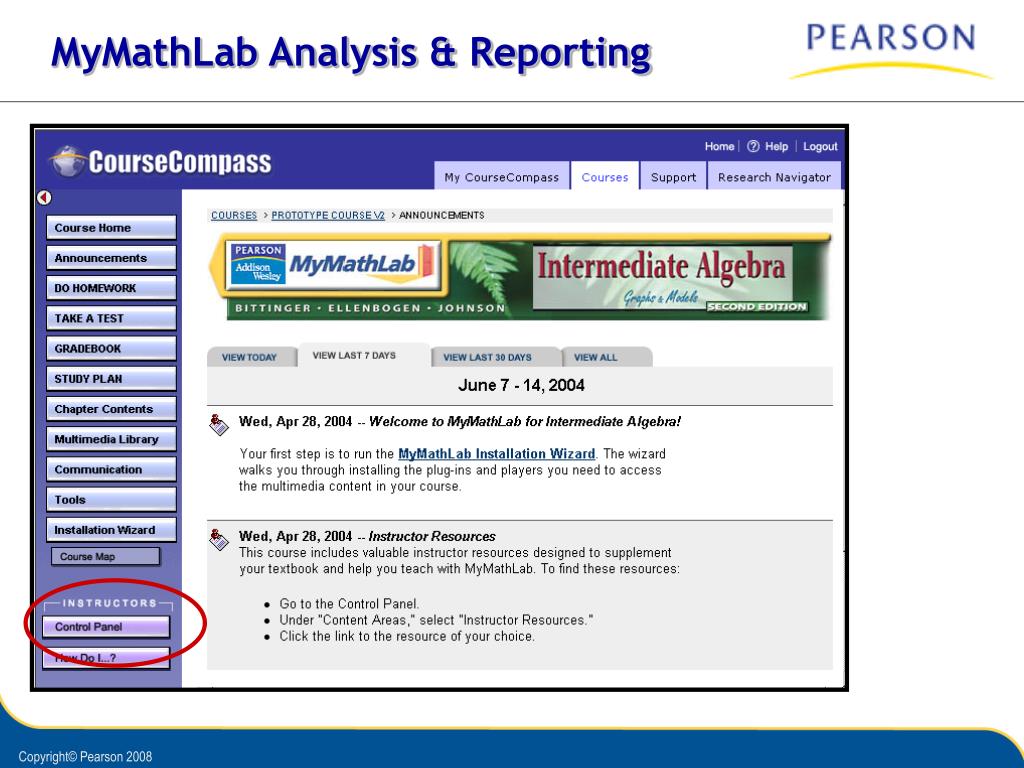Collapse the sidebar with the red arrow icon

point(44,197)
